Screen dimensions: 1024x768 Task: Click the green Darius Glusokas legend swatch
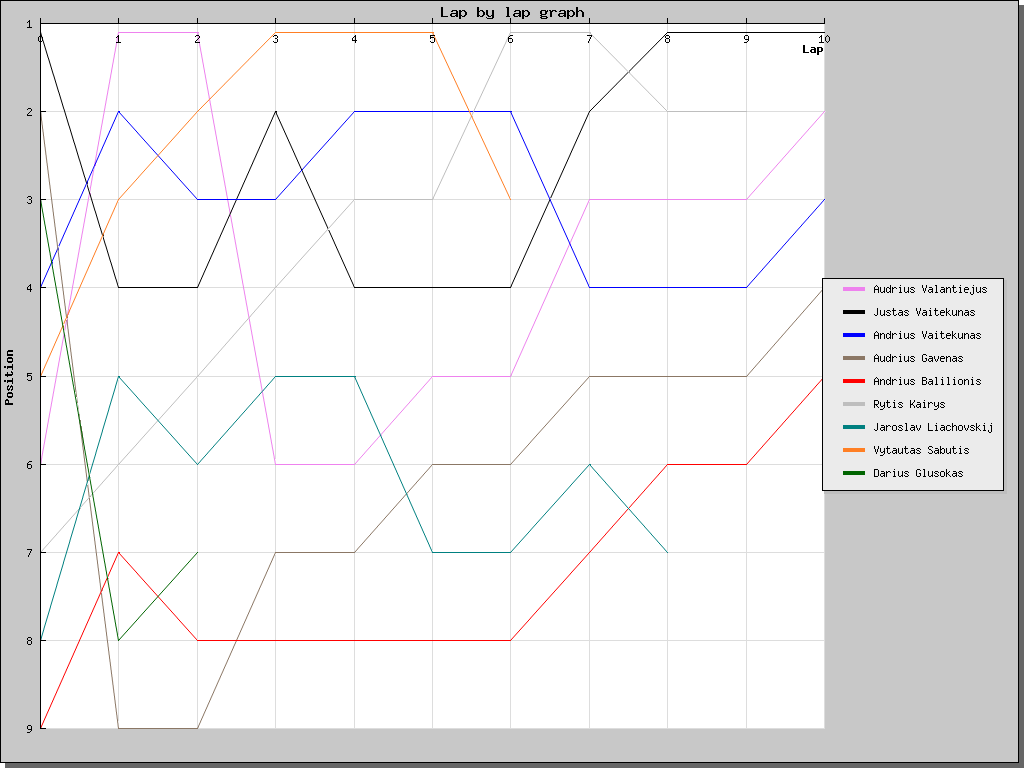click(x=854, y=473)
